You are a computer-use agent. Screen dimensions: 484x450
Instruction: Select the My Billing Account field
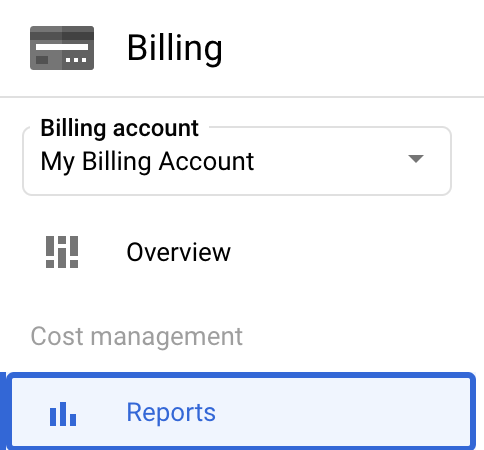point(237,161)
